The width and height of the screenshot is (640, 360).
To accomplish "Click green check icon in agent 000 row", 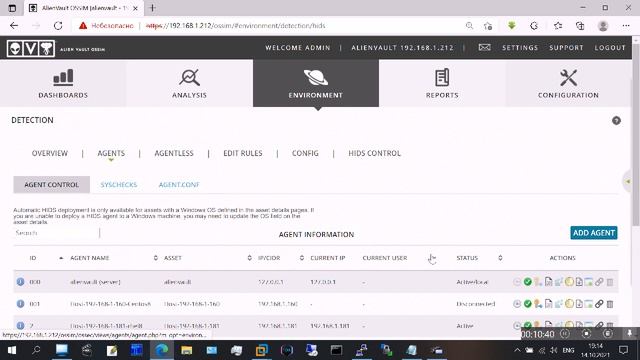I will tap(527, 282).
